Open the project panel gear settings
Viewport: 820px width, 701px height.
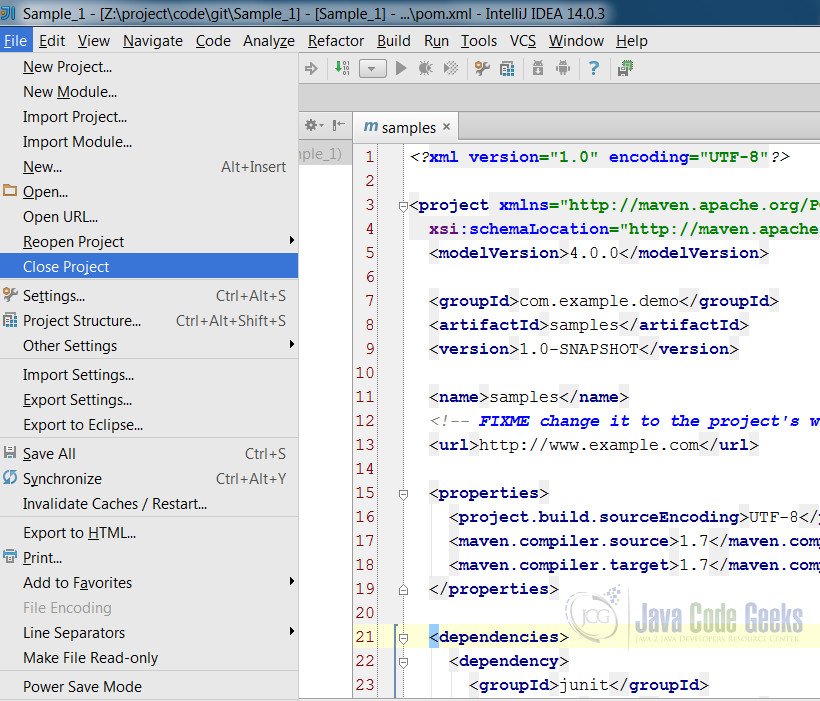(x=314, y=125)
